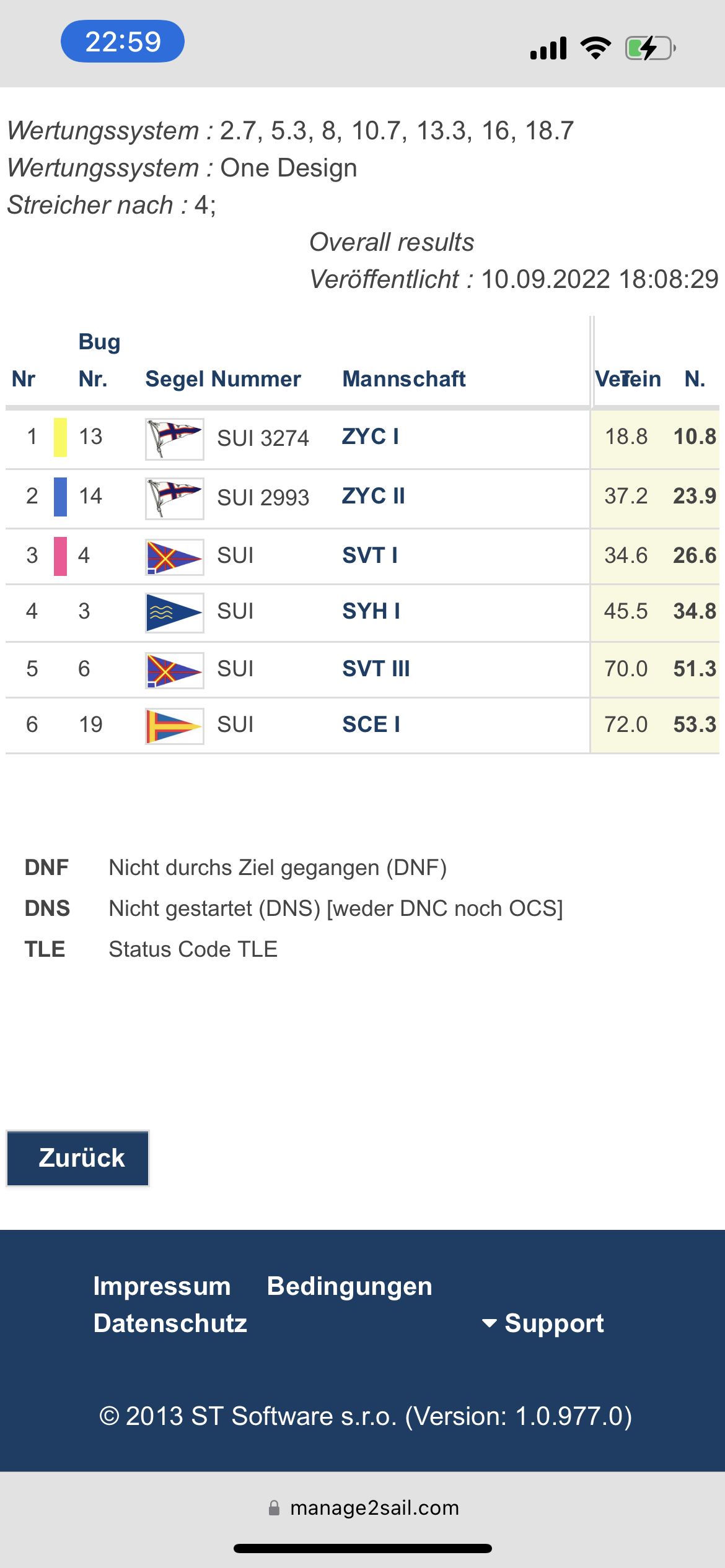This screenshot has height=1568, width=725.
Task: Tap the ZYC II club burgee flag
Action: click(x=174, y=498)
